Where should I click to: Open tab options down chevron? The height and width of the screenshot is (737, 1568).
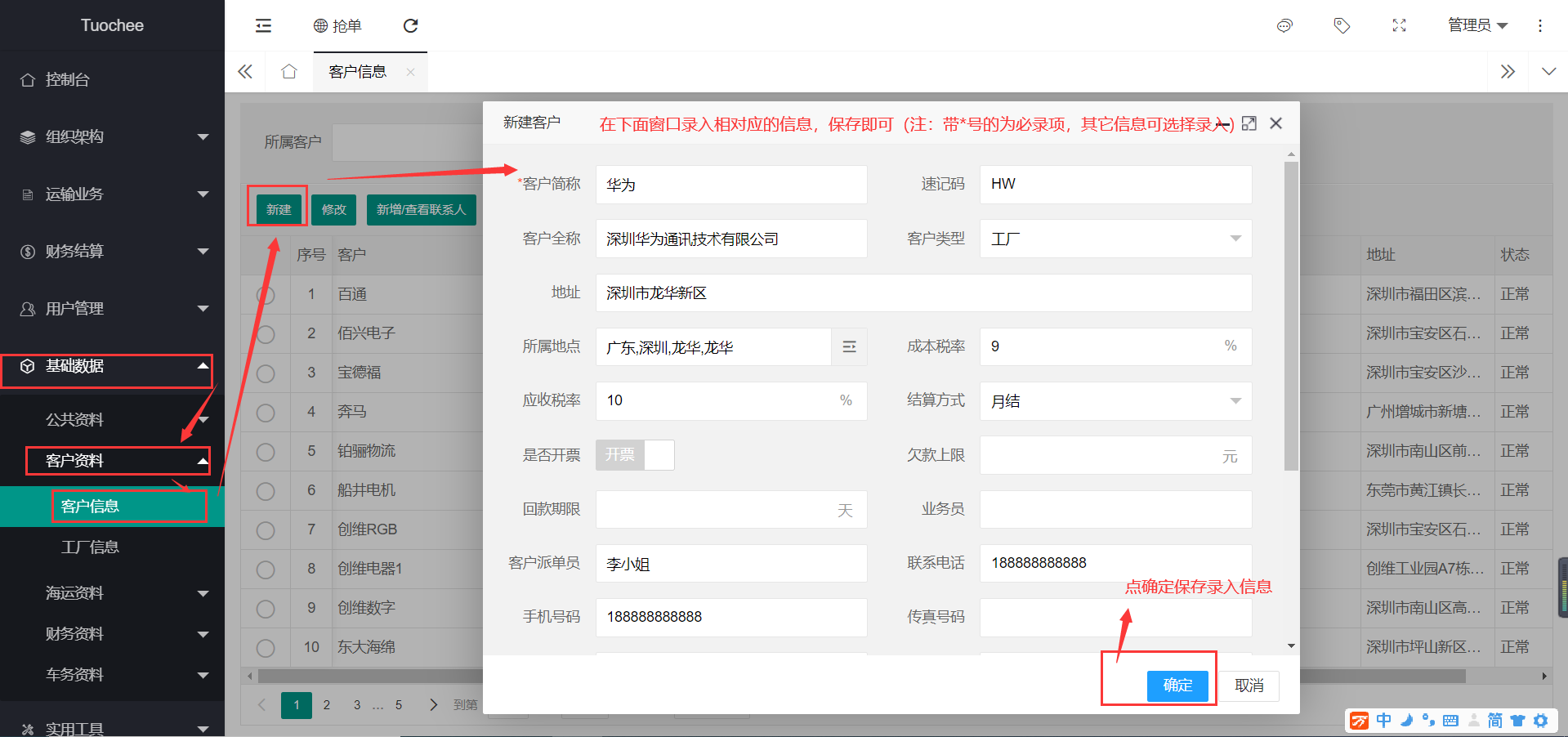pyautogui.click(x=1548, y=72)
